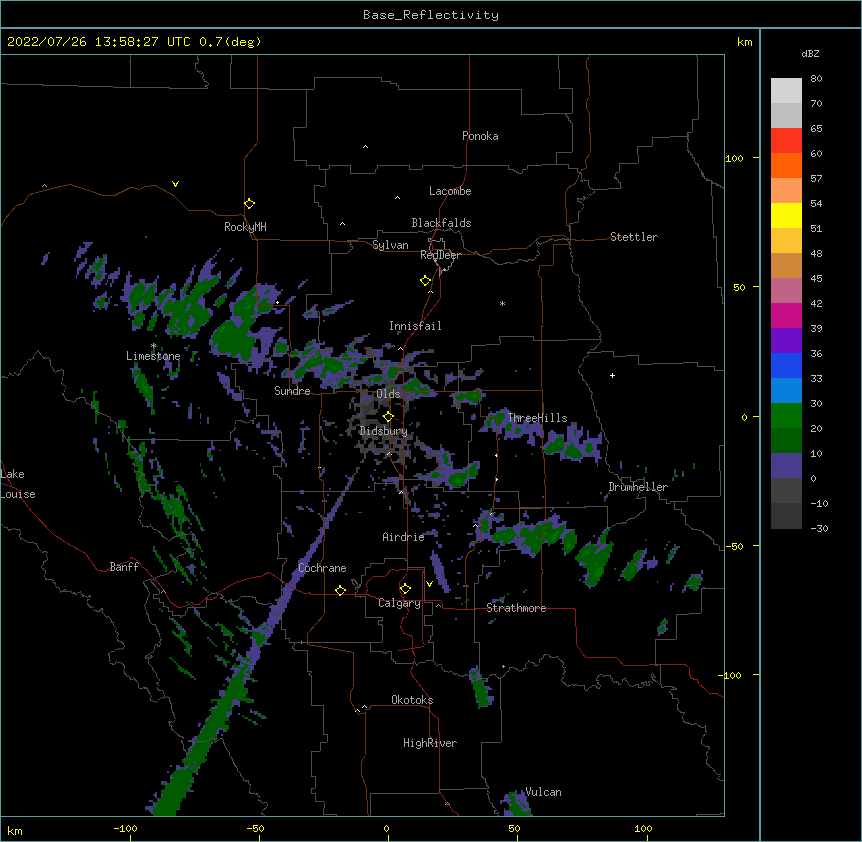Click the RockyMH label
Viewport: 862px width, 842px height.
pos(245,227)
